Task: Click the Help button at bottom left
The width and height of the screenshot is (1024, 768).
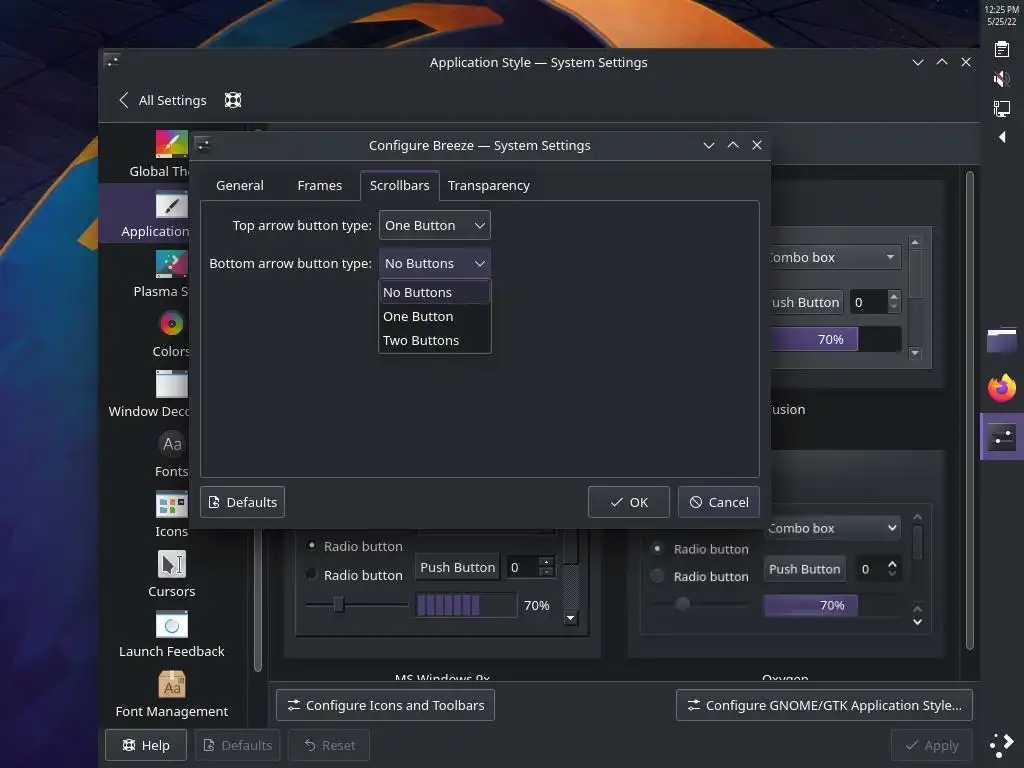Action: [146, 745]
